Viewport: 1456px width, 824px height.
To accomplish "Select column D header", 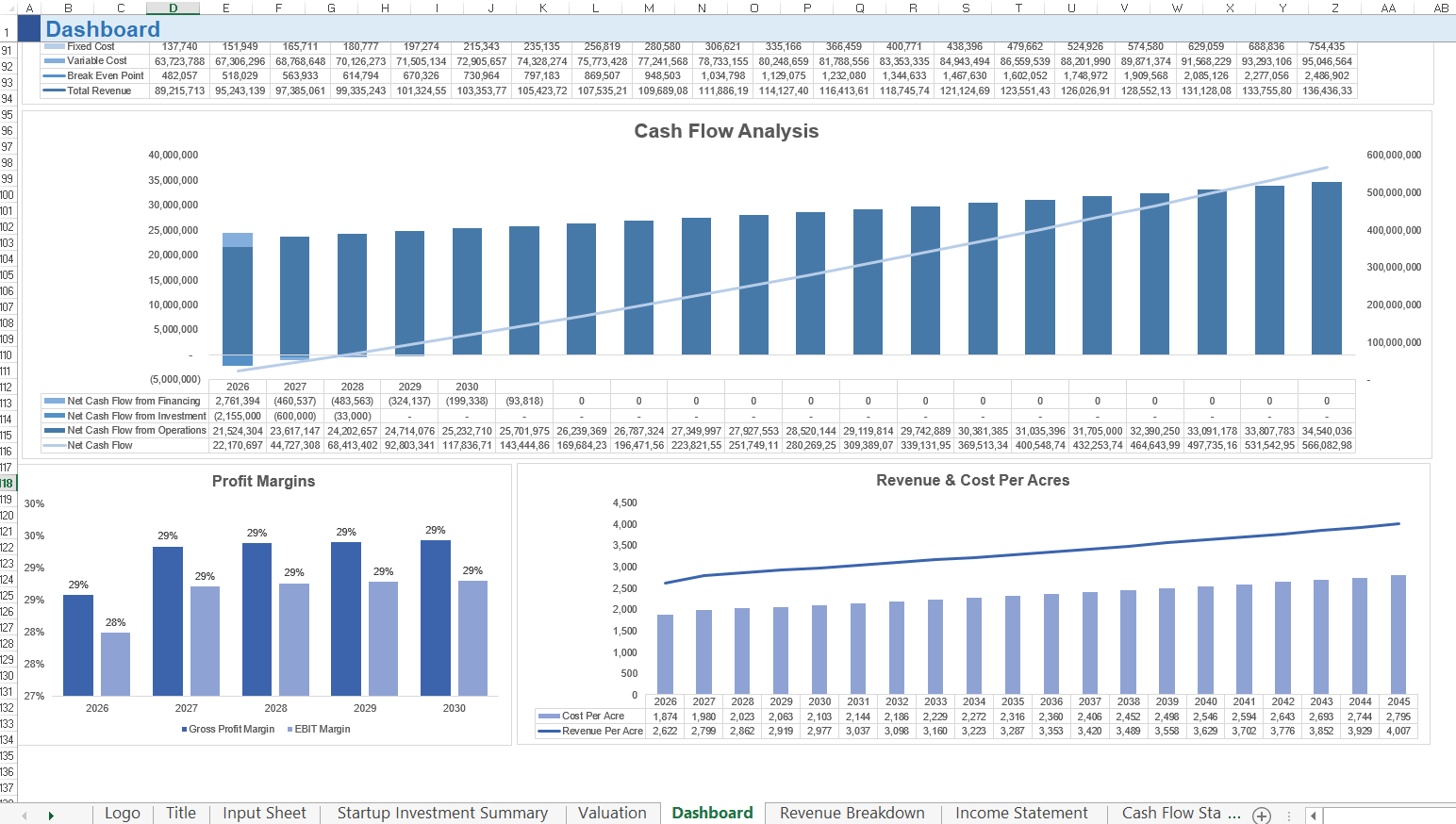I will point(174,8).
